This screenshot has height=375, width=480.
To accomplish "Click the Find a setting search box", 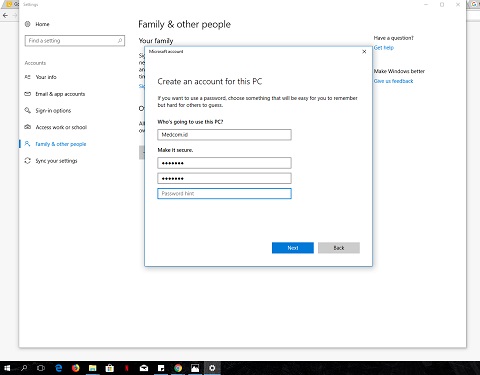I will click(75, 41).
